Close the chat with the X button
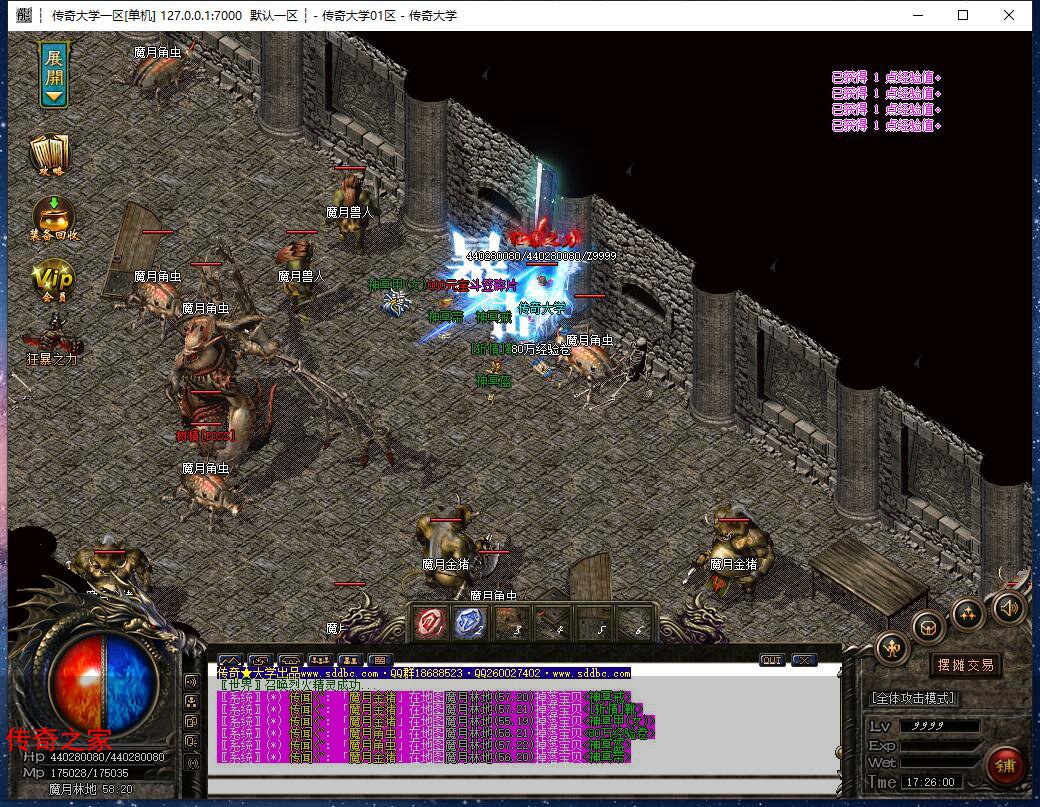This screenshot has height=807, width=1040. pyautogui.click(x=804, y=660)
